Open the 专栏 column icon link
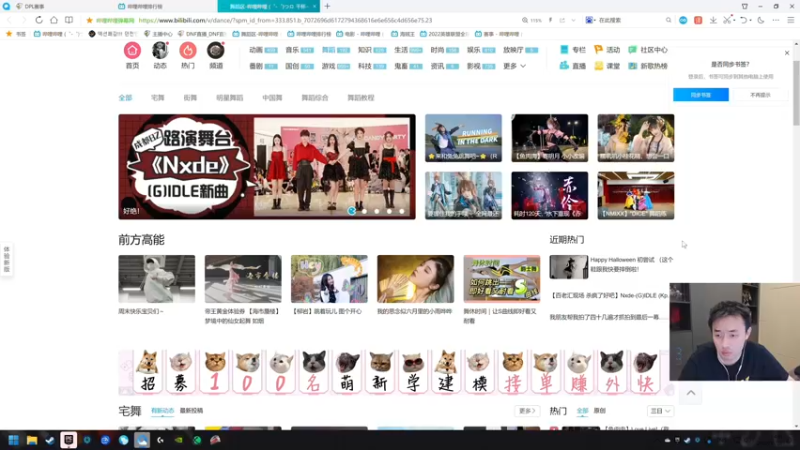The width and height of the screenshot is (800, 450). [572, 50]
